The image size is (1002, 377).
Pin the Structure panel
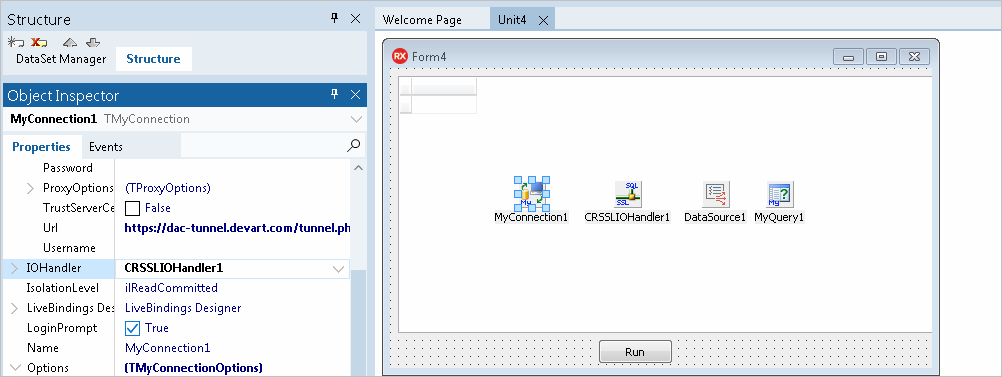(334, 19)
